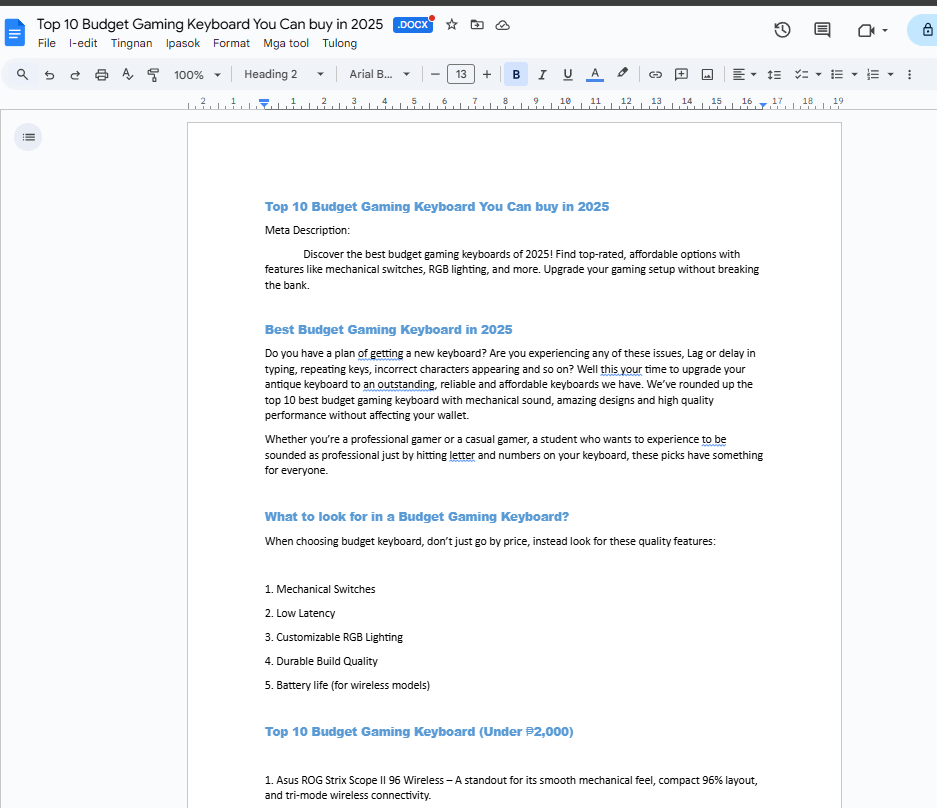Open line and paragraph spacing

(774, 75)
